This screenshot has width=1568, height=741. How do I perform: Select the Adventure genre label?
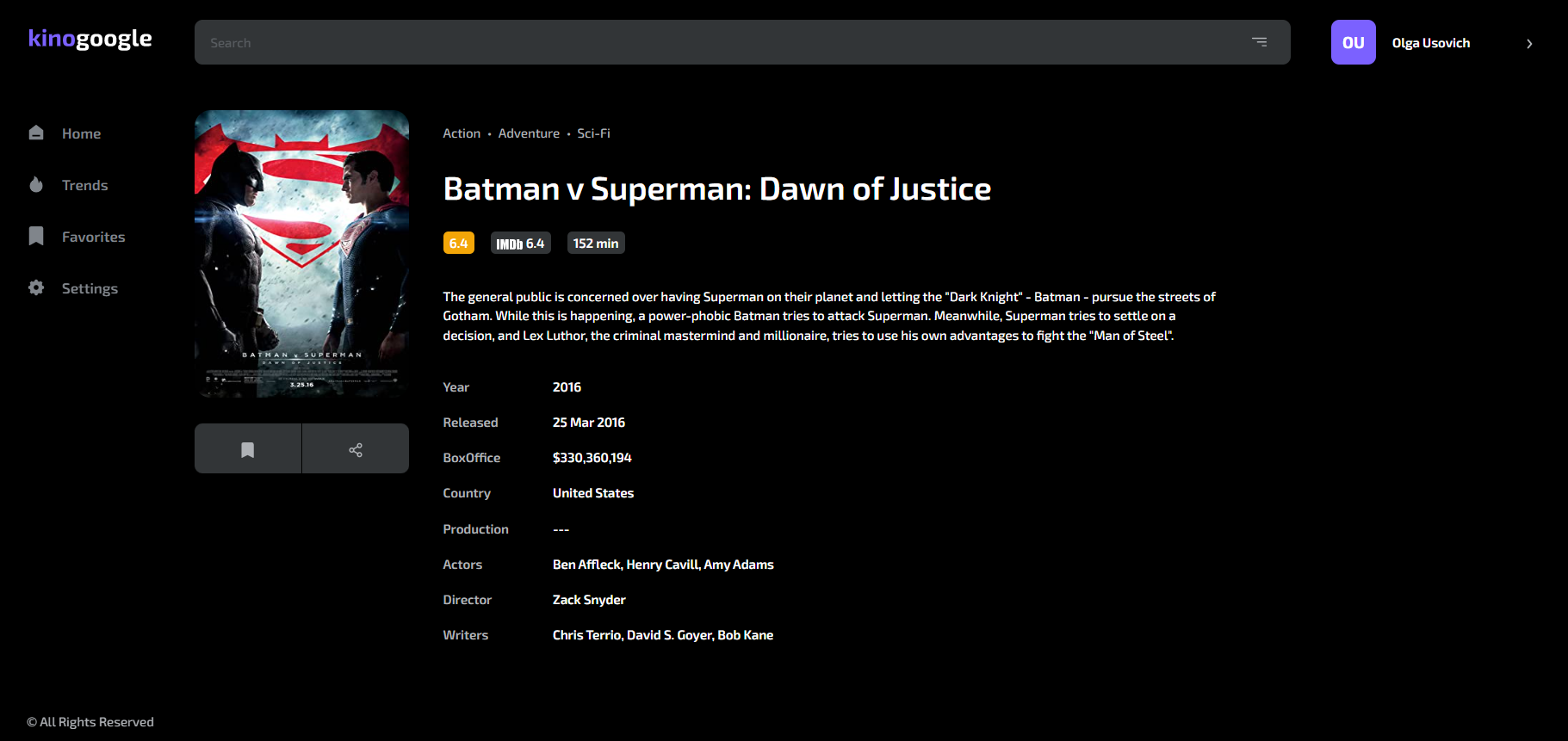pyautogui.click(x=529, y=133)
